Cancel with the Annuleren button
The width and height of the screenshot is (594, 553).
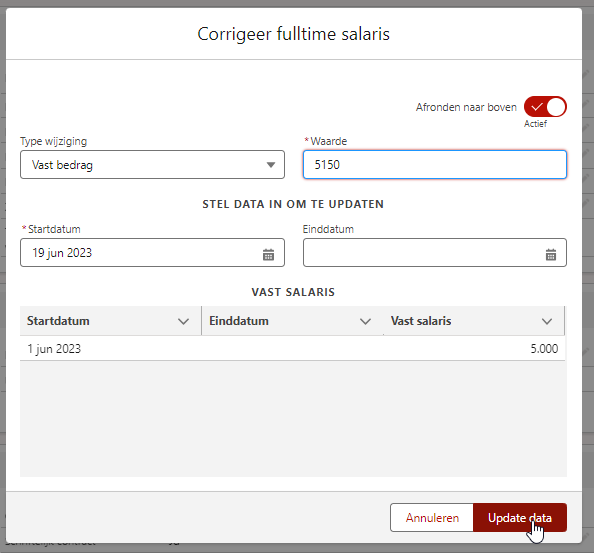click(432, 517)
